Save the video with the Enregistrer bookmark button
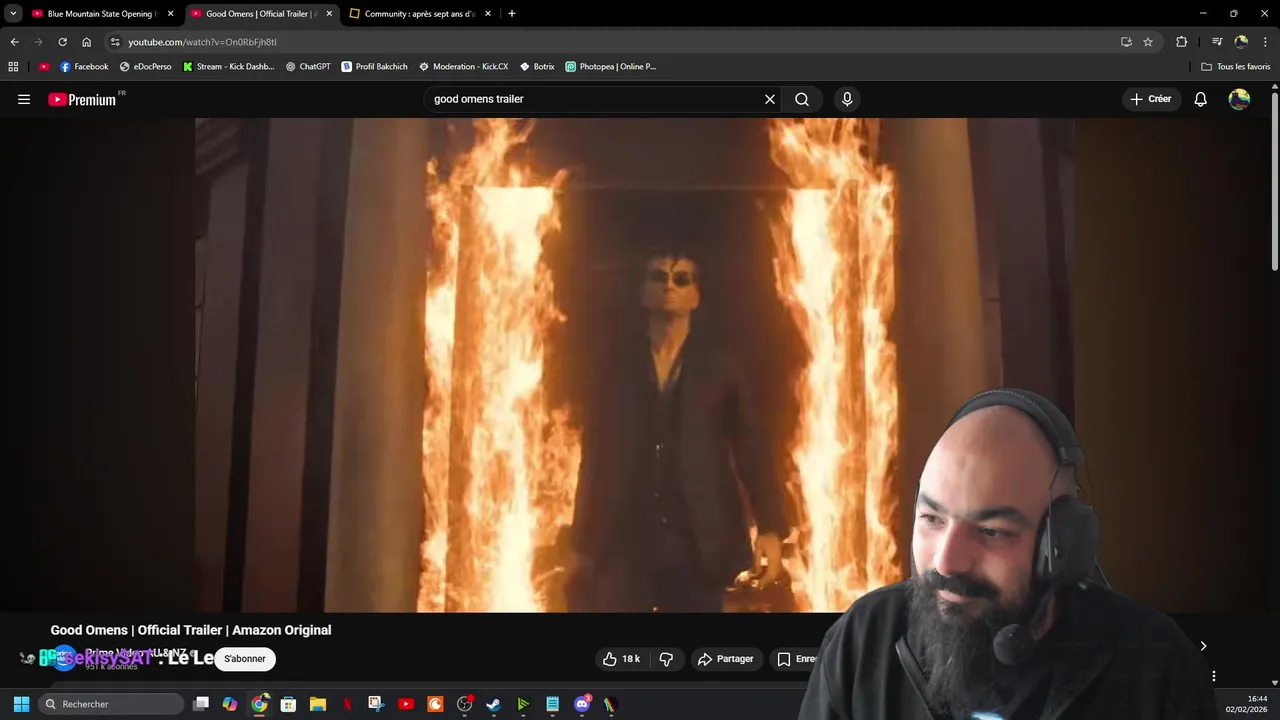The height and width of the screenshot is (720, 1280). pos(797,659)
